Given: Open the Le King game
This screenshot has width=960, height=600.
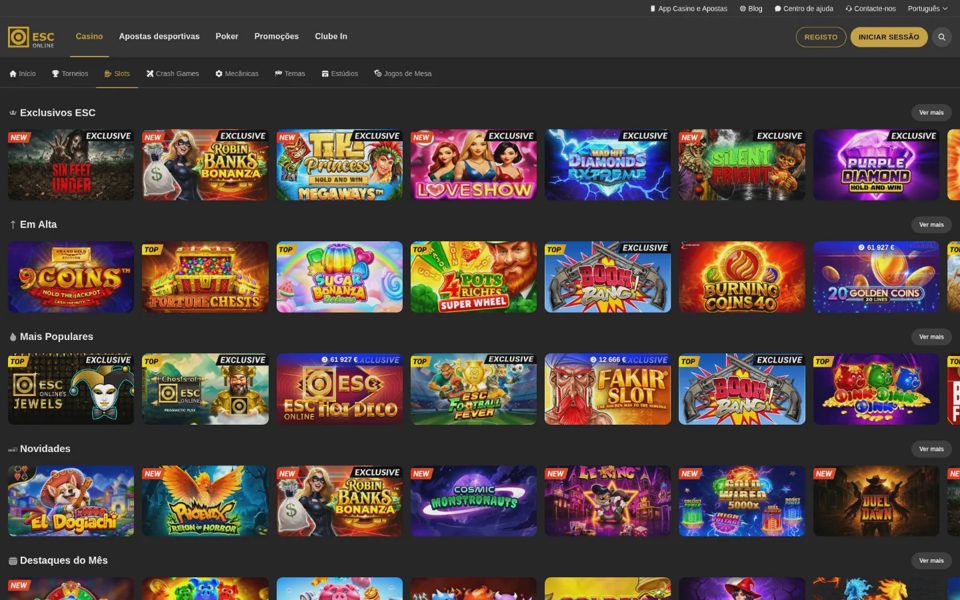Looking at the screenshot, I should (x=607, y=501).
